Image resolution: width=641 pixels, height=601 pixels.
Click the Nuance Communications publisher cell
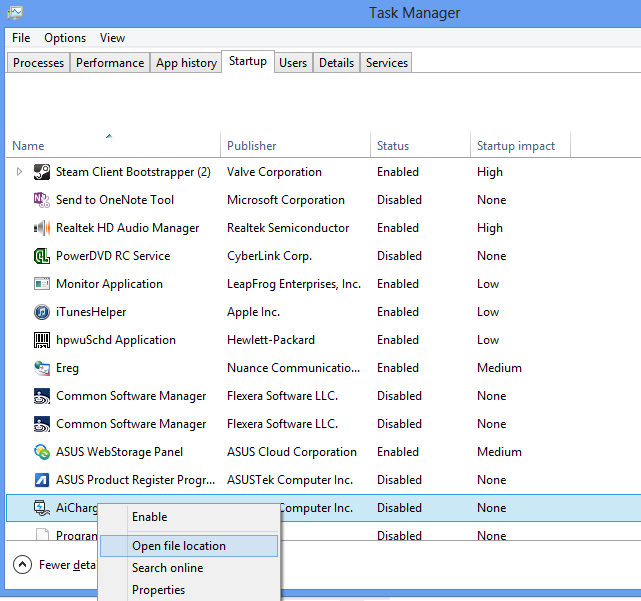(294, 368)
